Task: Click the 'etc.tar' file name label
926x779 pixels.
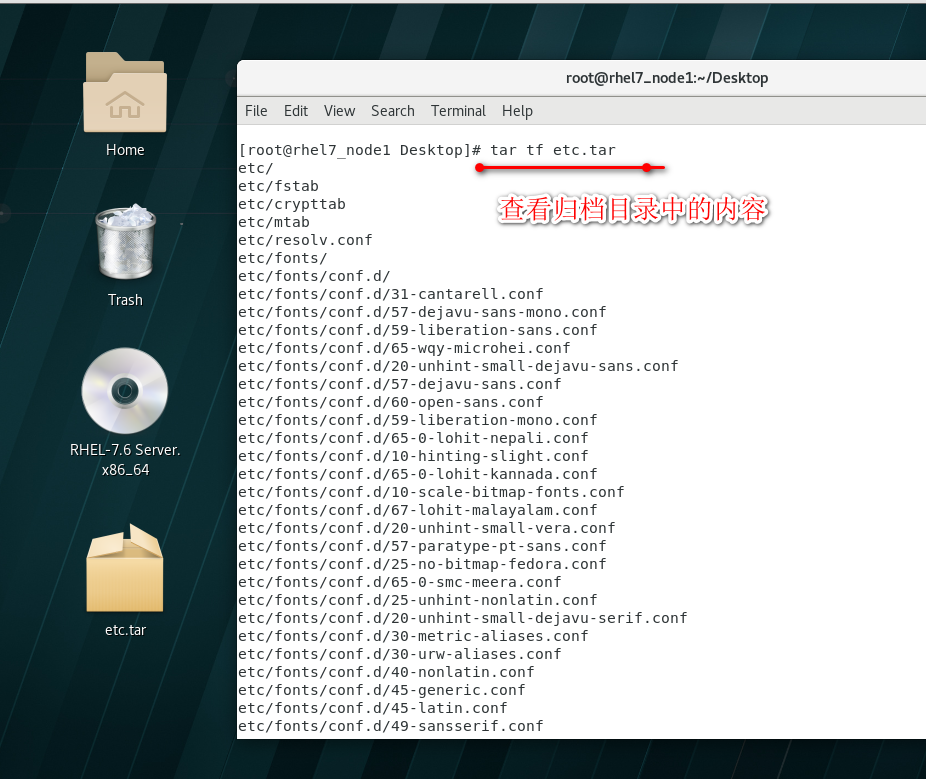Action: coord(125,630)
